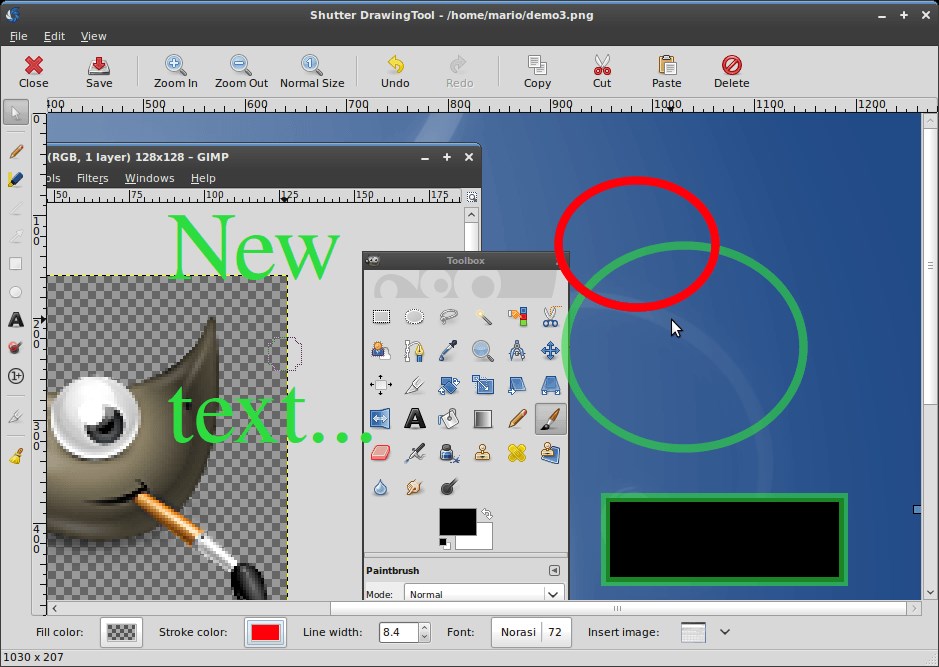Toggle the ellipse shape tool

pos(16,292)
